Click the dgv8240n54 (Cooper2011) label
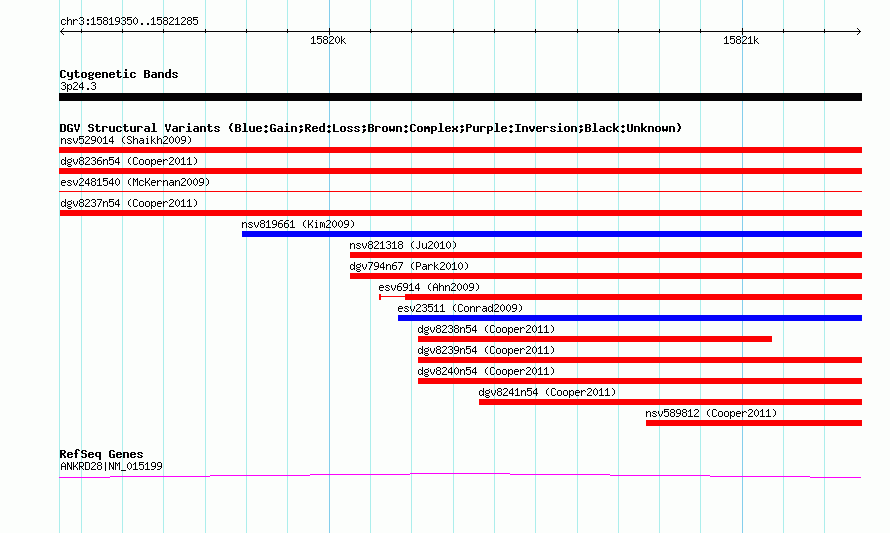Image resolution: width=890 pixels, height=533 pixels. [x=486, y=371]
